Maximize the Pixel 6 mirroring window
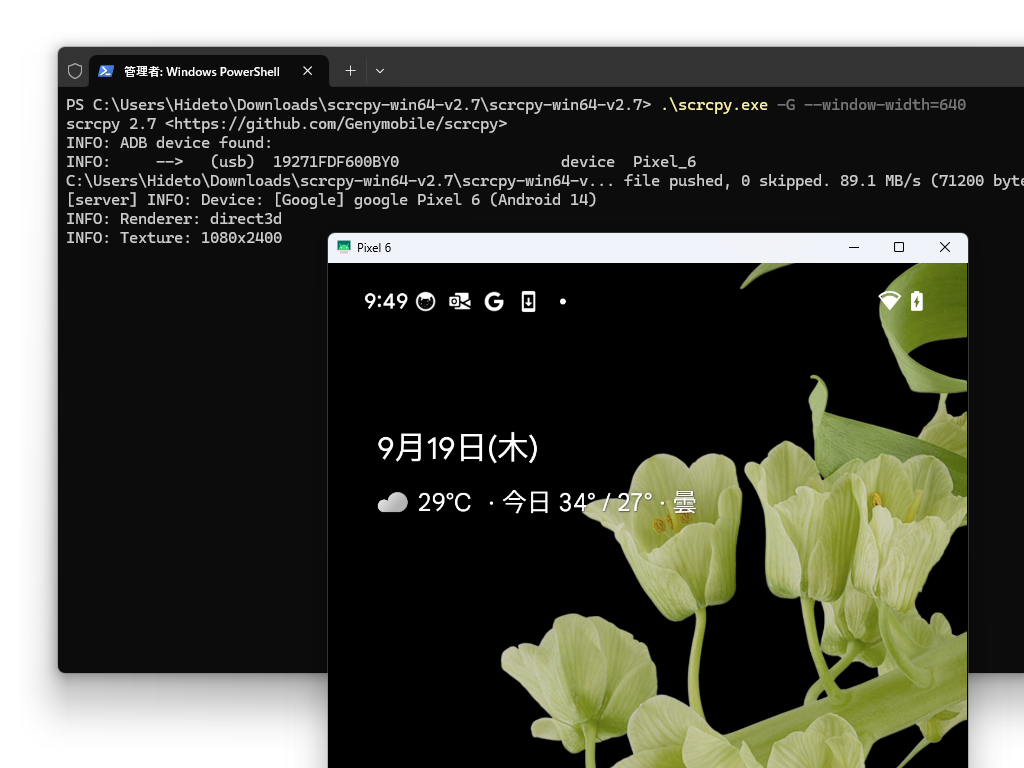Image resolution: width=1024 pixels, height=768 pixels. point(898,247)
